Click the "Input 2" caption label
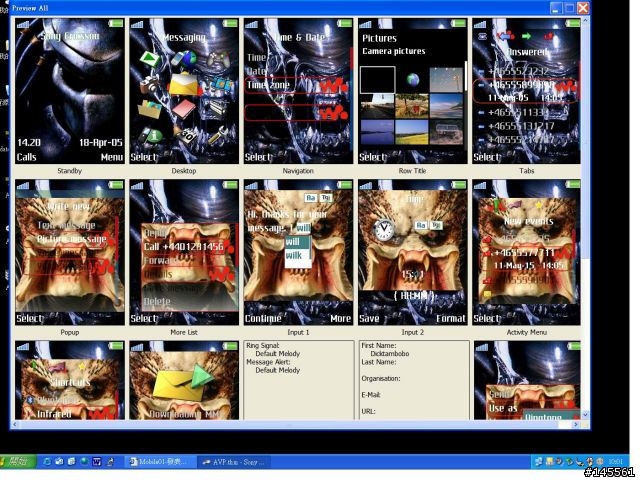 pyautogui.click(x=412, y=332)
